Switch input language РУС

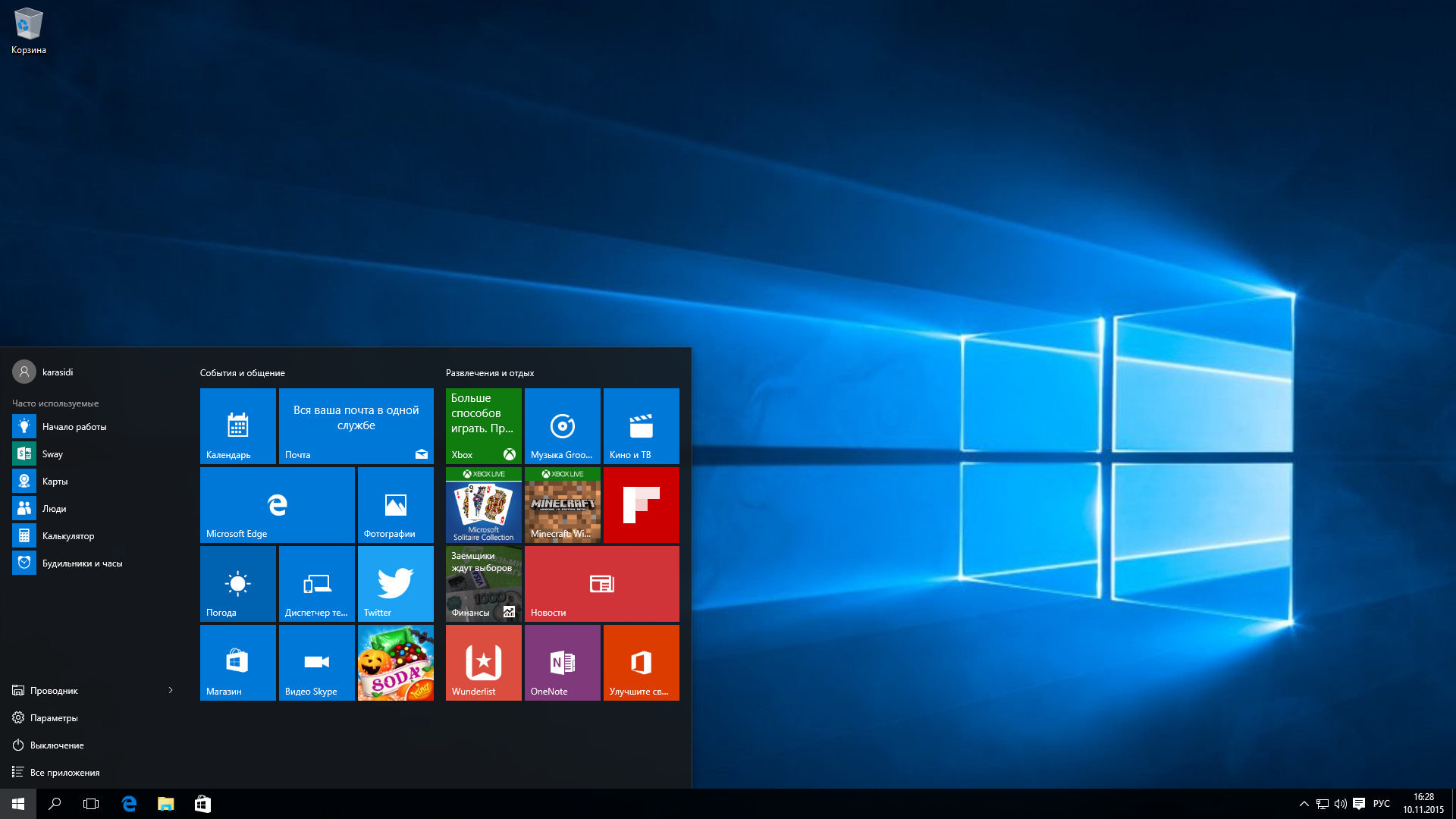[x=1382, y=804]
